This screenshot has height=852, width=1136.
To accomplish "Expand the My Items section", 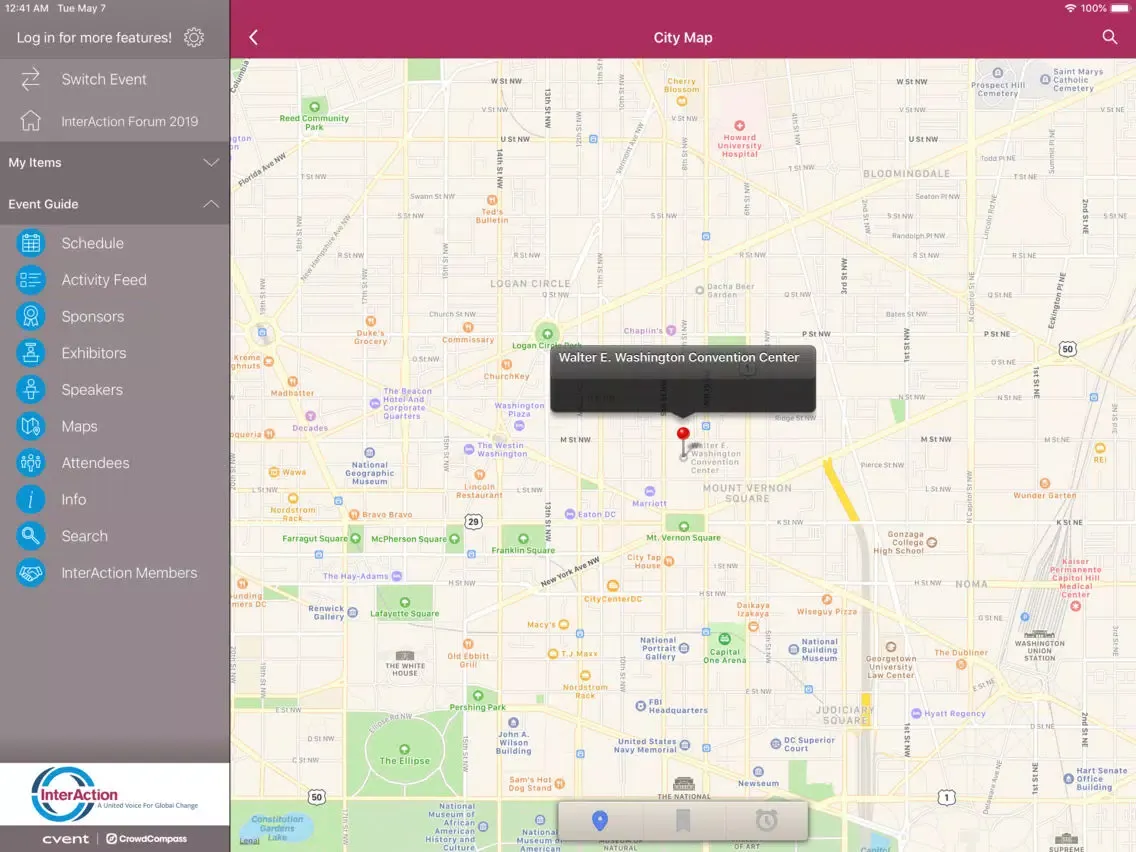I will click(x=114, y=162).
